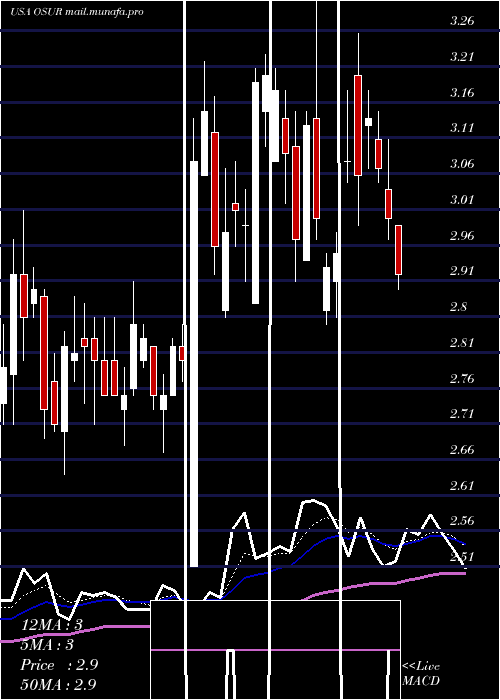Click the 2.61 price axis label
500x700 pixels.
462,485
